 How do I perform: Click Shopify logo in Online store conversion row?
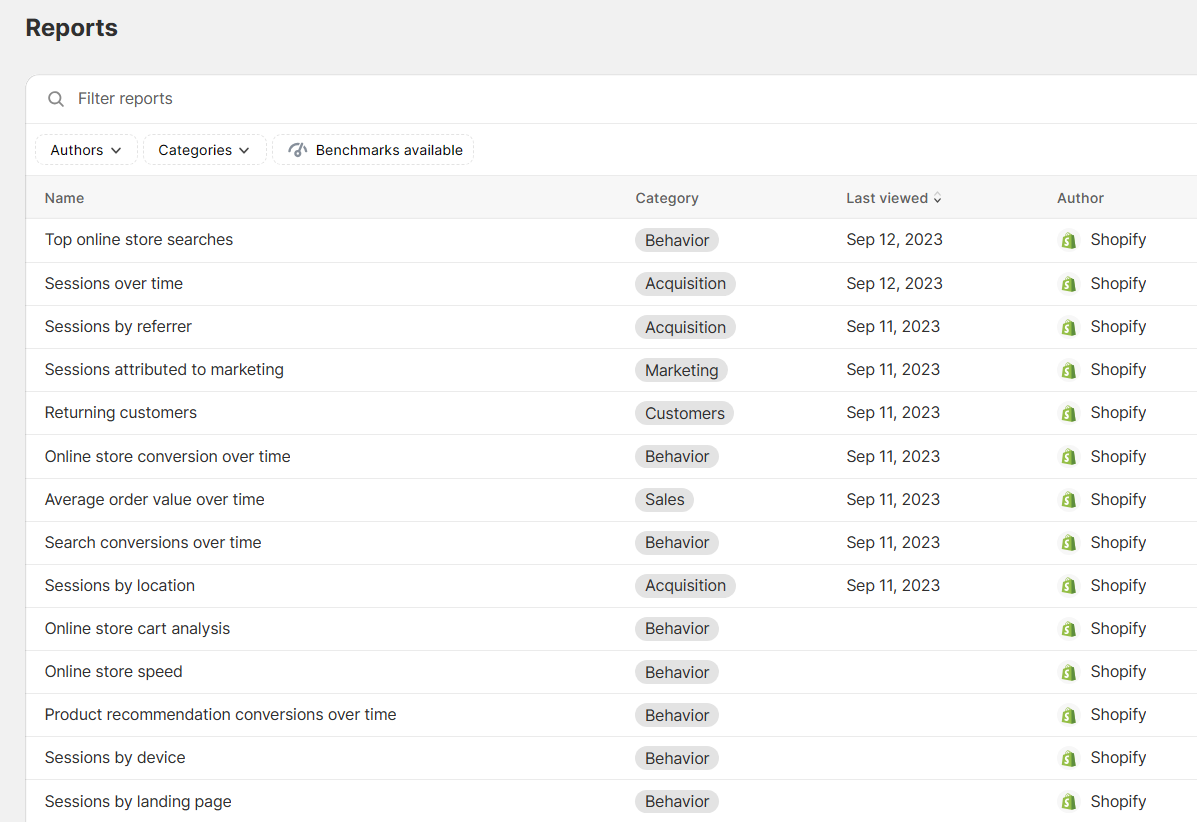click(1069, 456)
